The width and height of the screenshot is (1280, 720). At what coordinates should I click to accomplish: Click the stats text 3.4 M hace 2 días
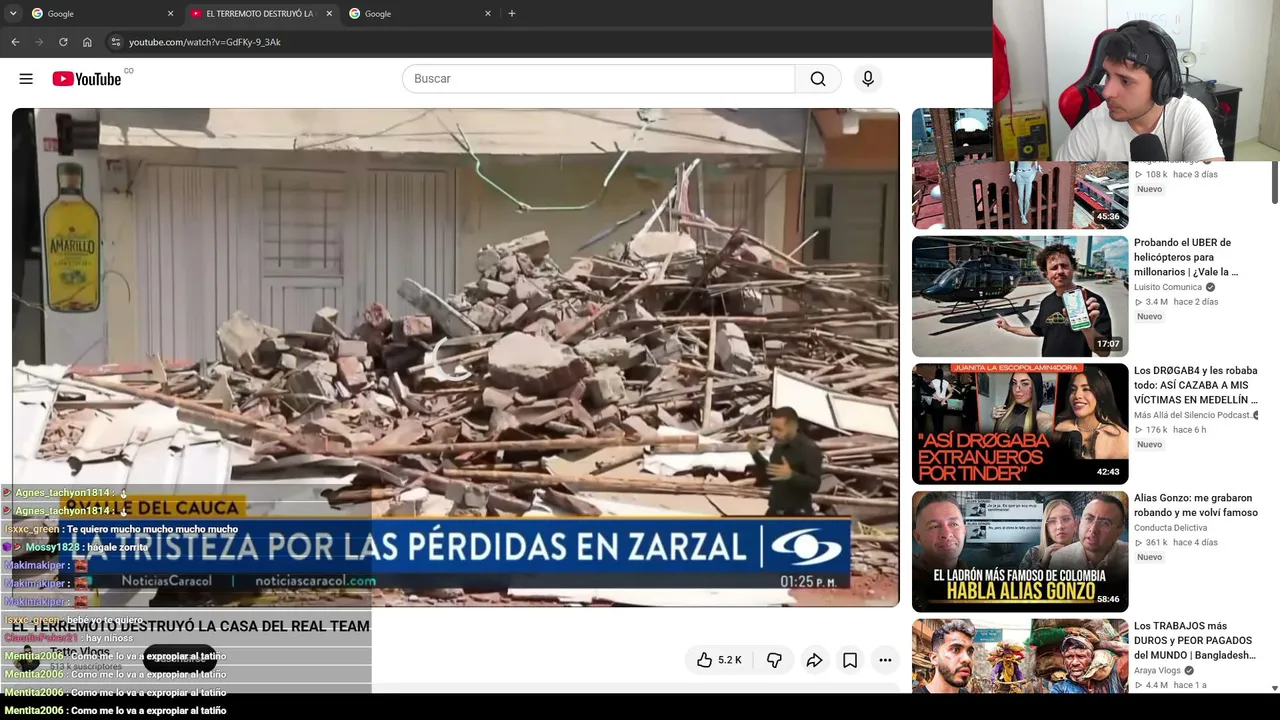tap(1176, 302)
